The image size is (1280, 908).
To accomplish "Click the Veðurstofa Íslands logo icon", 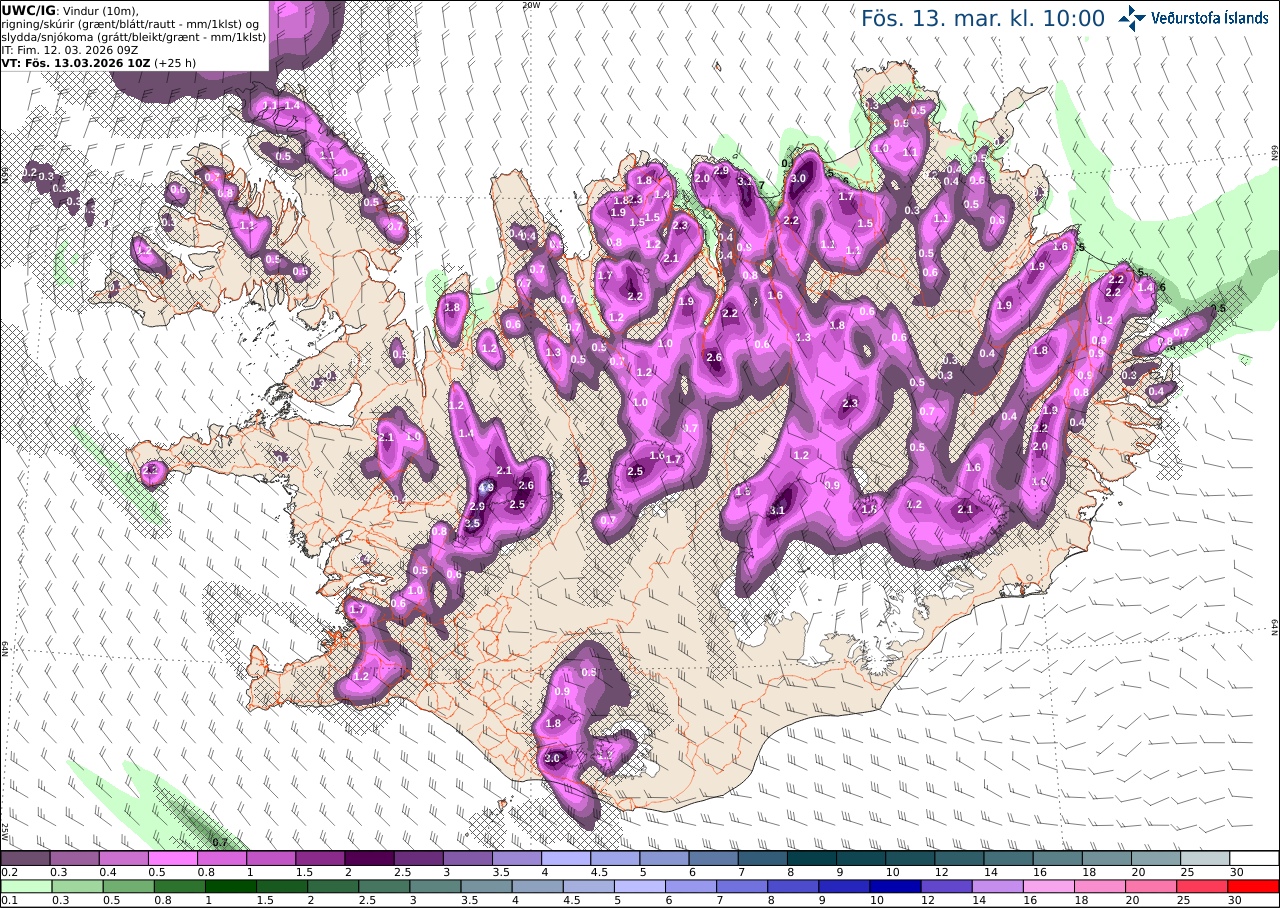I will click(x=1132, y=18).
